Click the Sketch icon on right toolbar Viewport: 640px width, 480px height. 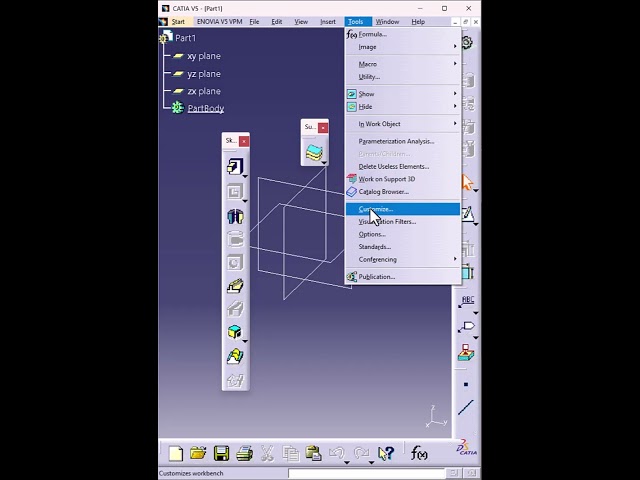coord(468,215)
